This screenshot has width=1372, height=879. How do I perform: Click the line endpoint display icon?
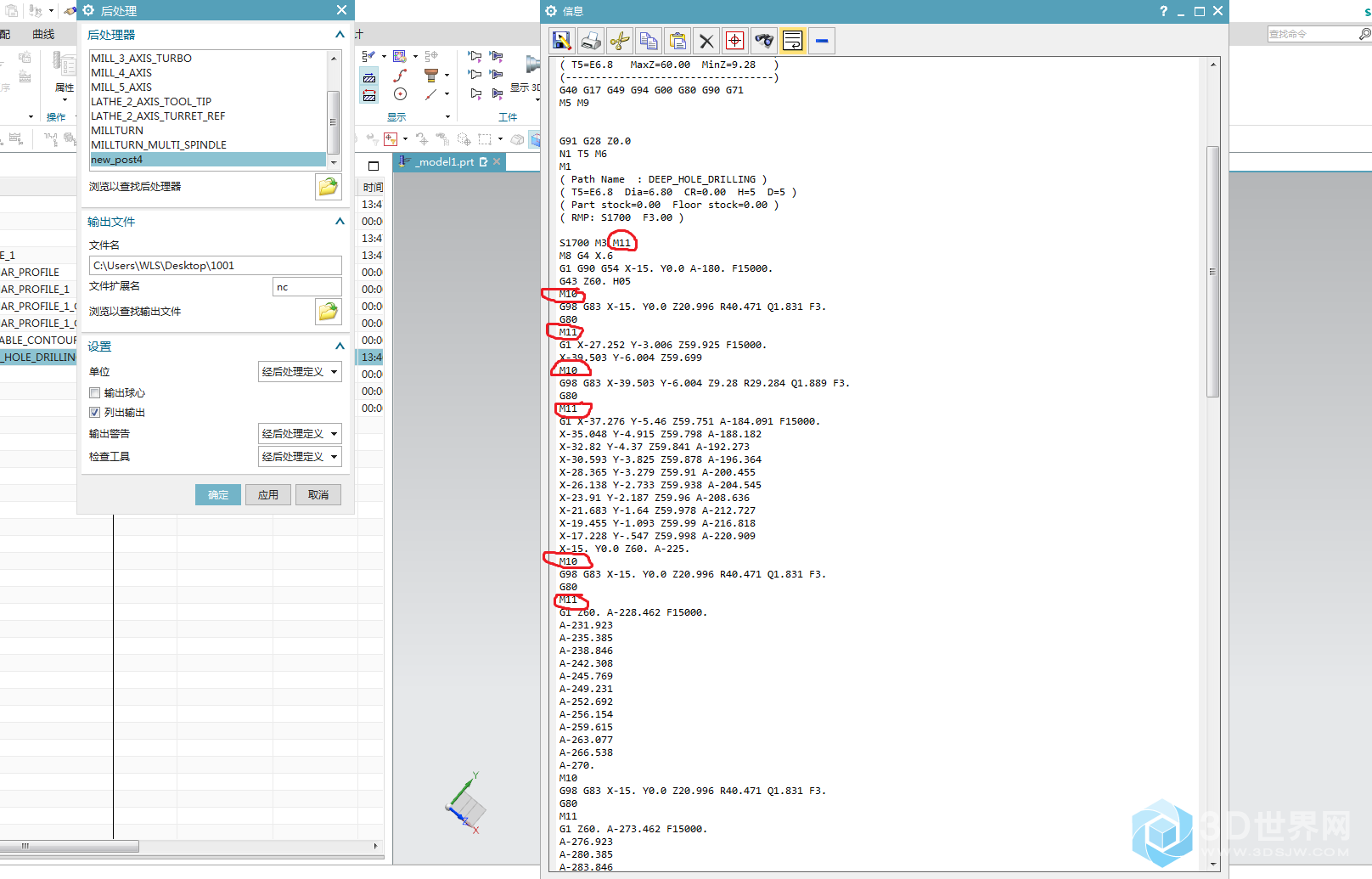point(431,94)
